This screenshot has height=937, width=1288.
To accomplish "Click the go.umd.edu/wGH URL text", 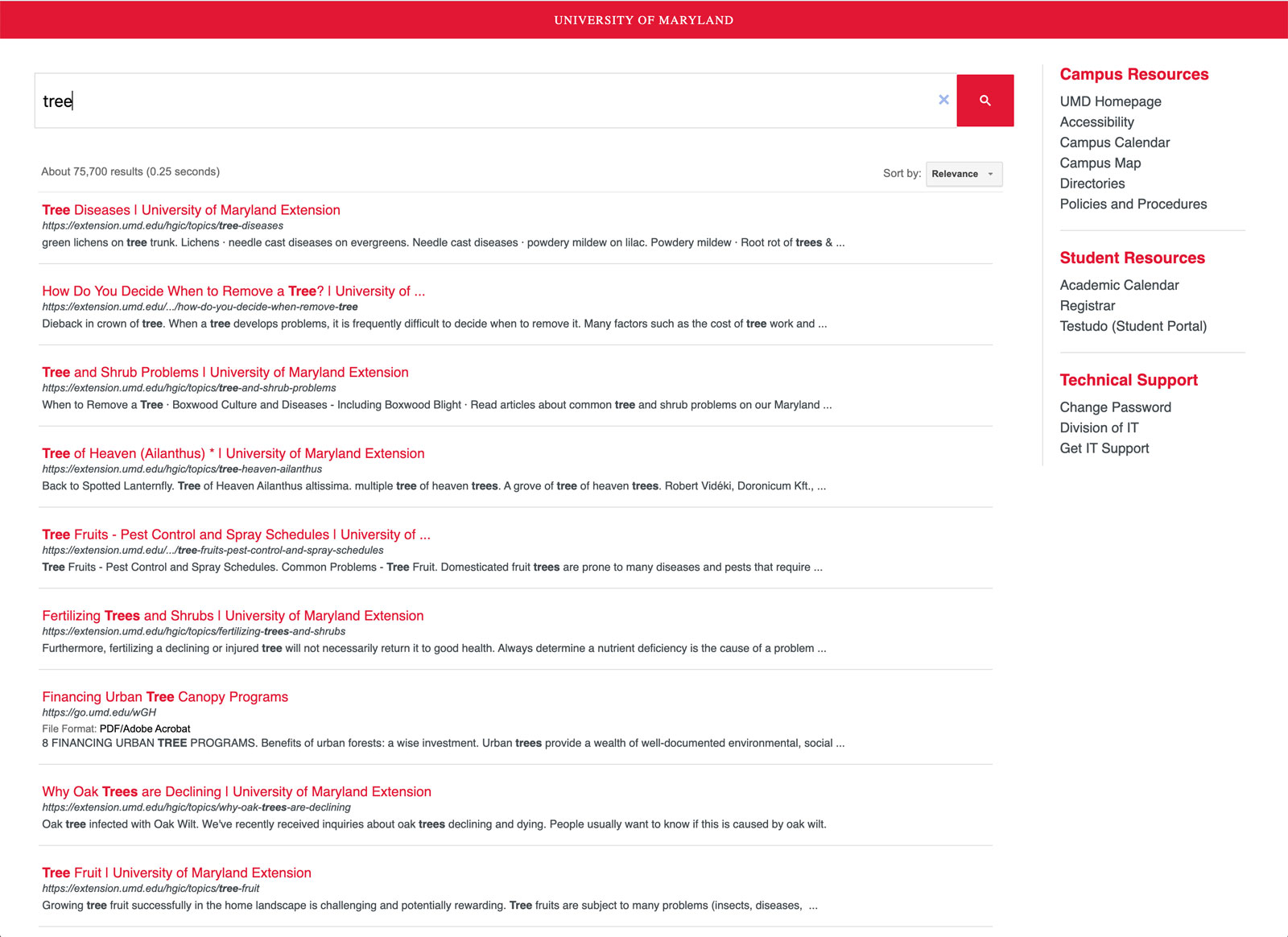I will pos(99,713).
